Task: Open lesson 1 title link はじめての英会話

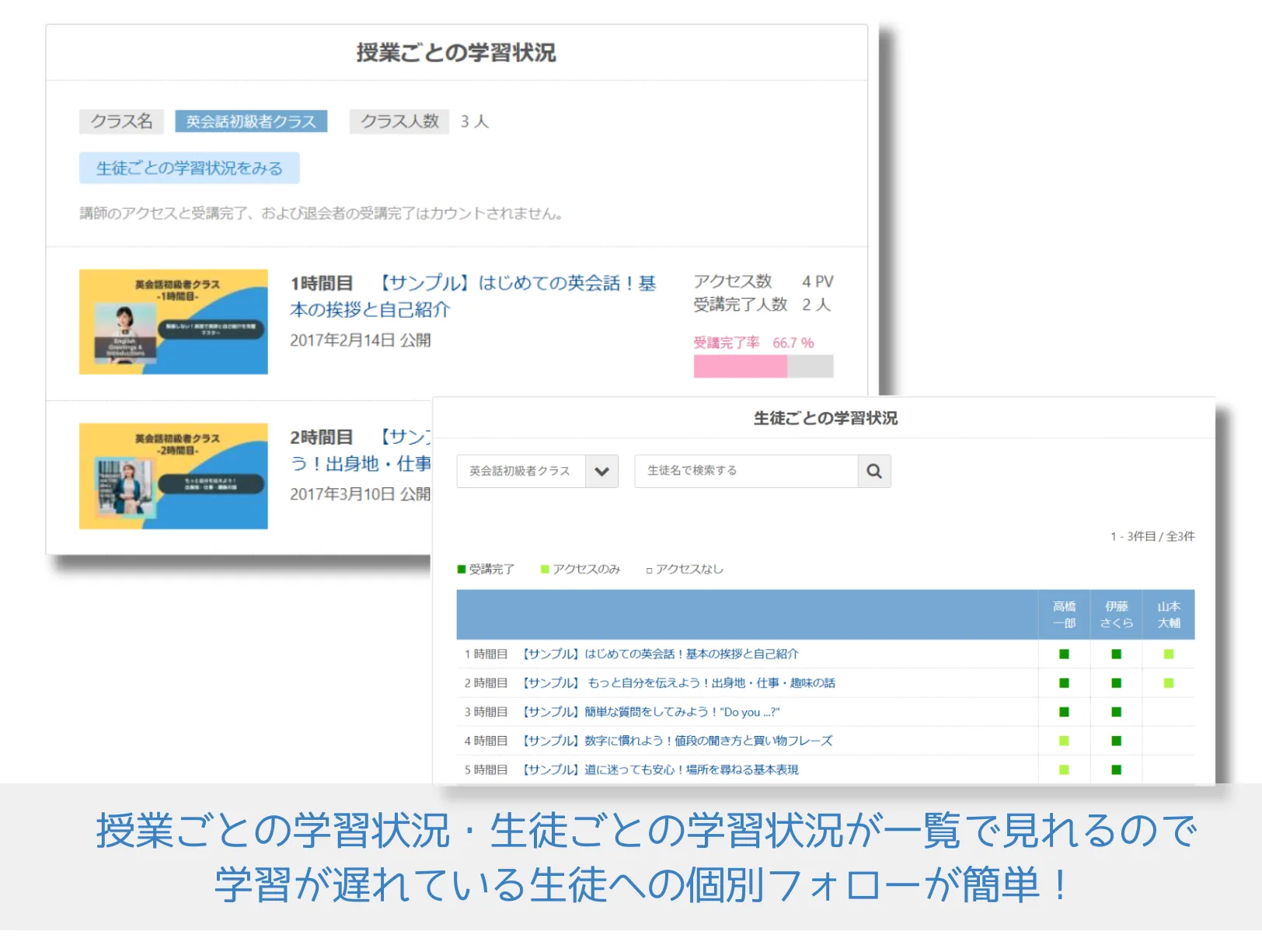Action: pyautogui.click(x=472, y=296)
